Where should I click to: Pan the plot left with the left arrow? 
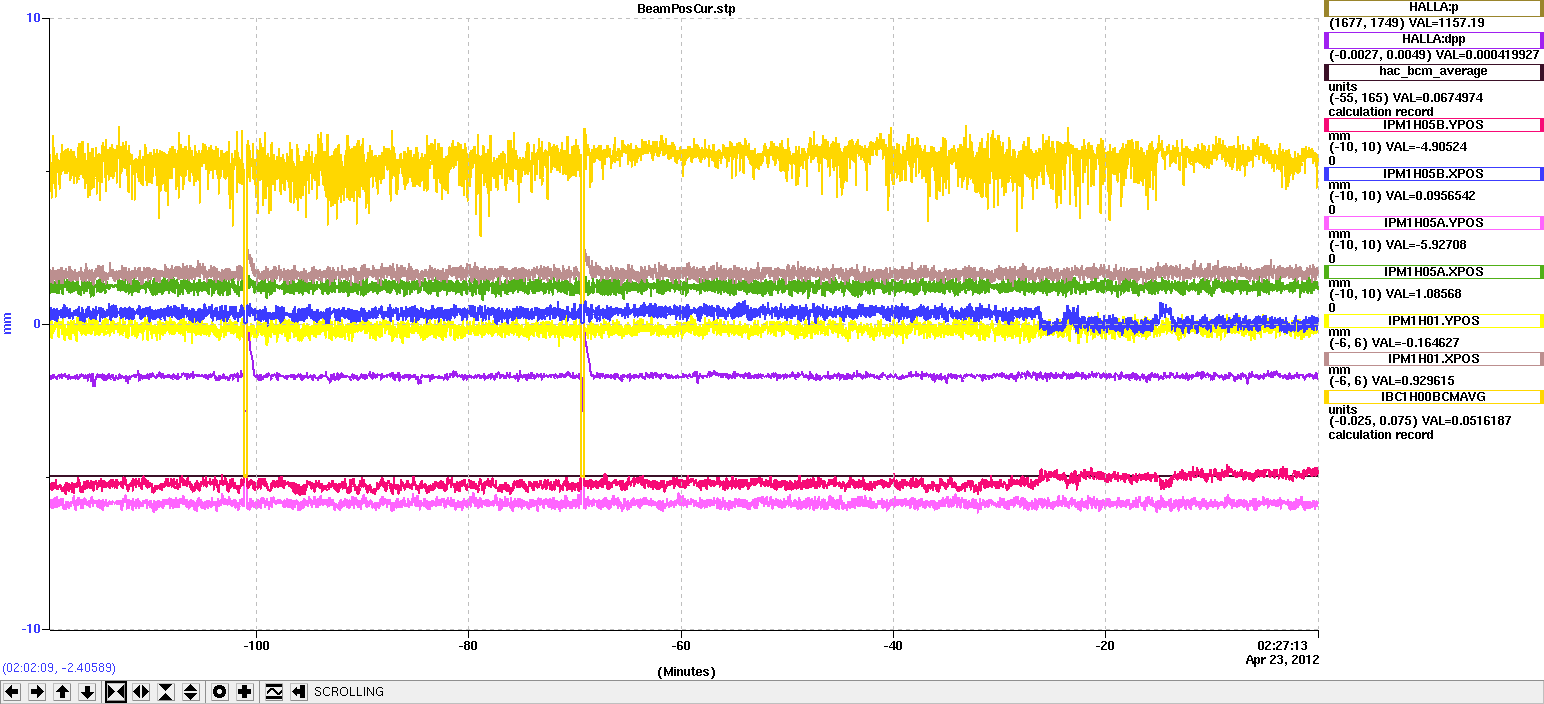[x=12, y=692]
